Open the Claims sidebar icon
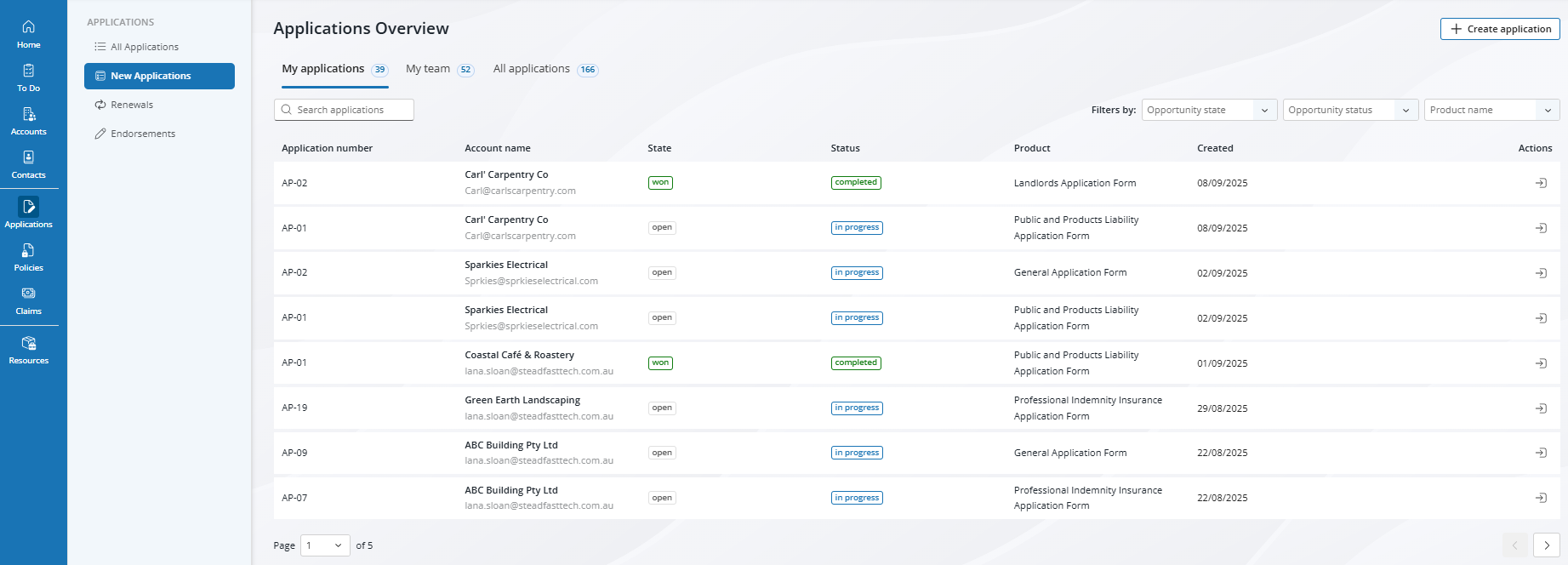 28,300
